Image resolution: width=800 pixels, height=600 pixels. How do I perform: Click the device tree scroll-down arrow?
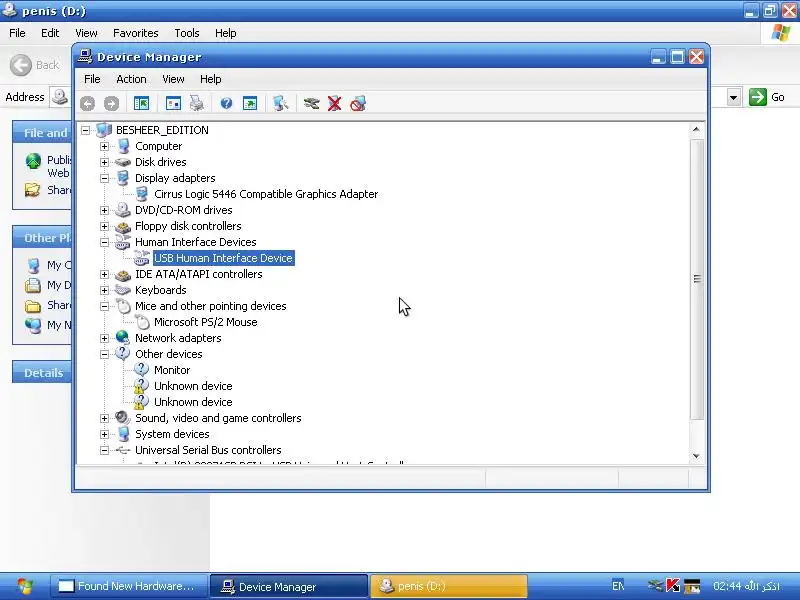696,456
